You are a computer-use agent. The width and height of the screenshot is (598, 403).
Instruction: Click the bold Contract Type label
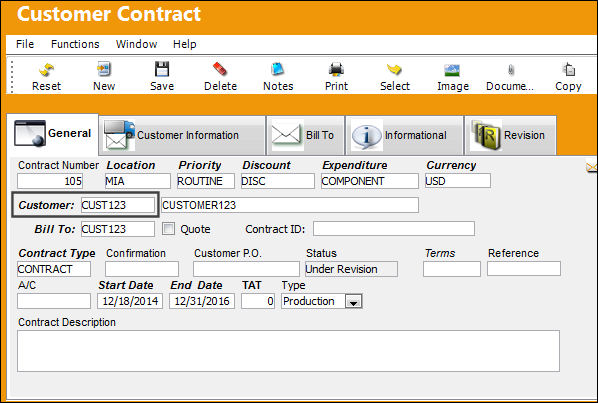tap(57, 253)
